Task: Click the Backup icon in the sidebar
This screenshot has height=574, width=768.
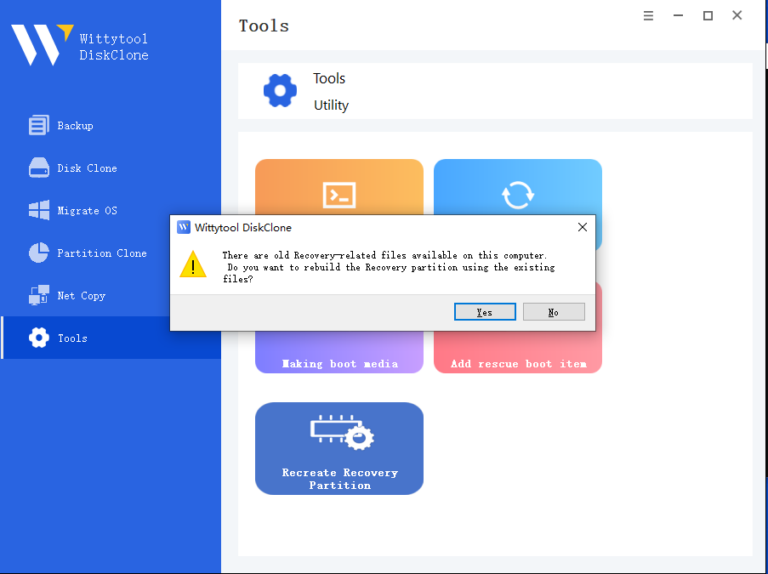Action: click(39, 125)
